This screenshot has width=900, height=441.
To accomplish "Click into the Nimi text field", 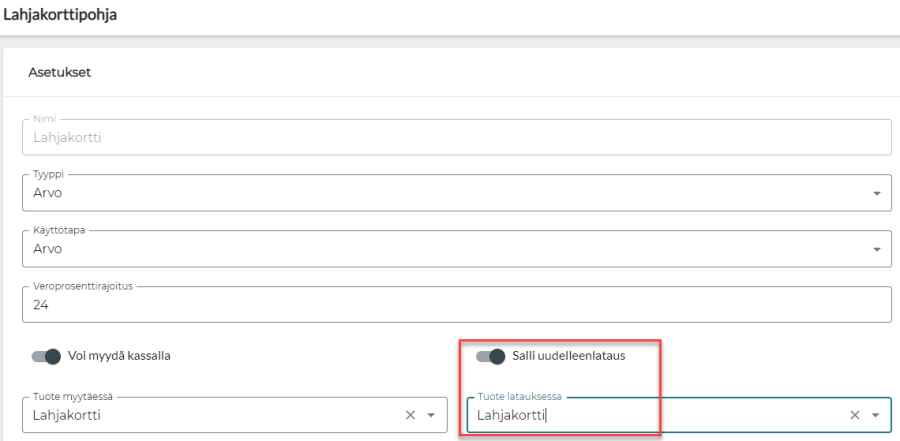I will pyautogui.click(x=455, y=138).
